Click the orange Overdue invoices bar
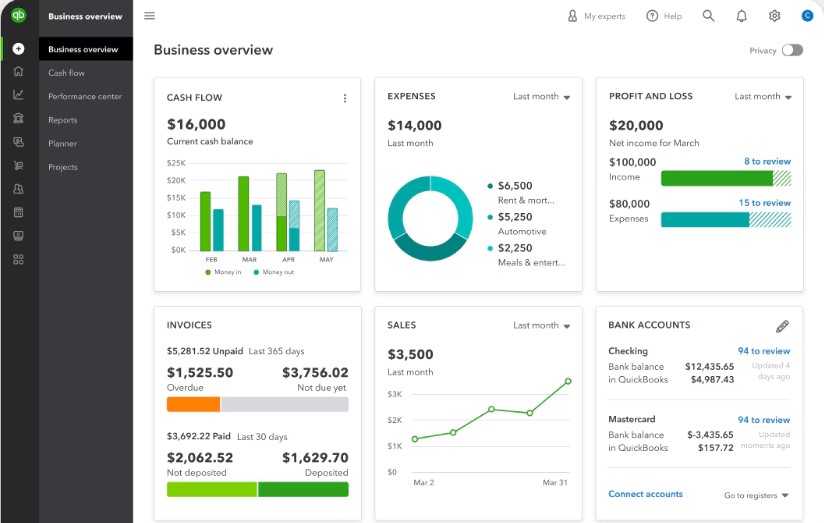 [x=193, y=404]
